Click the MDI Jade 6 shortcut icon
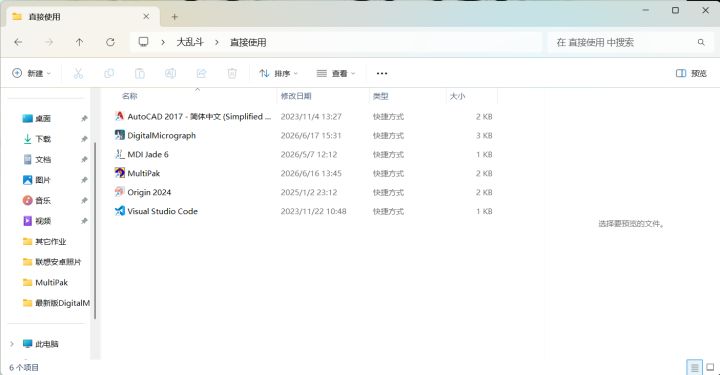Viewport: 720px width, 375px height. click(119, 154)
